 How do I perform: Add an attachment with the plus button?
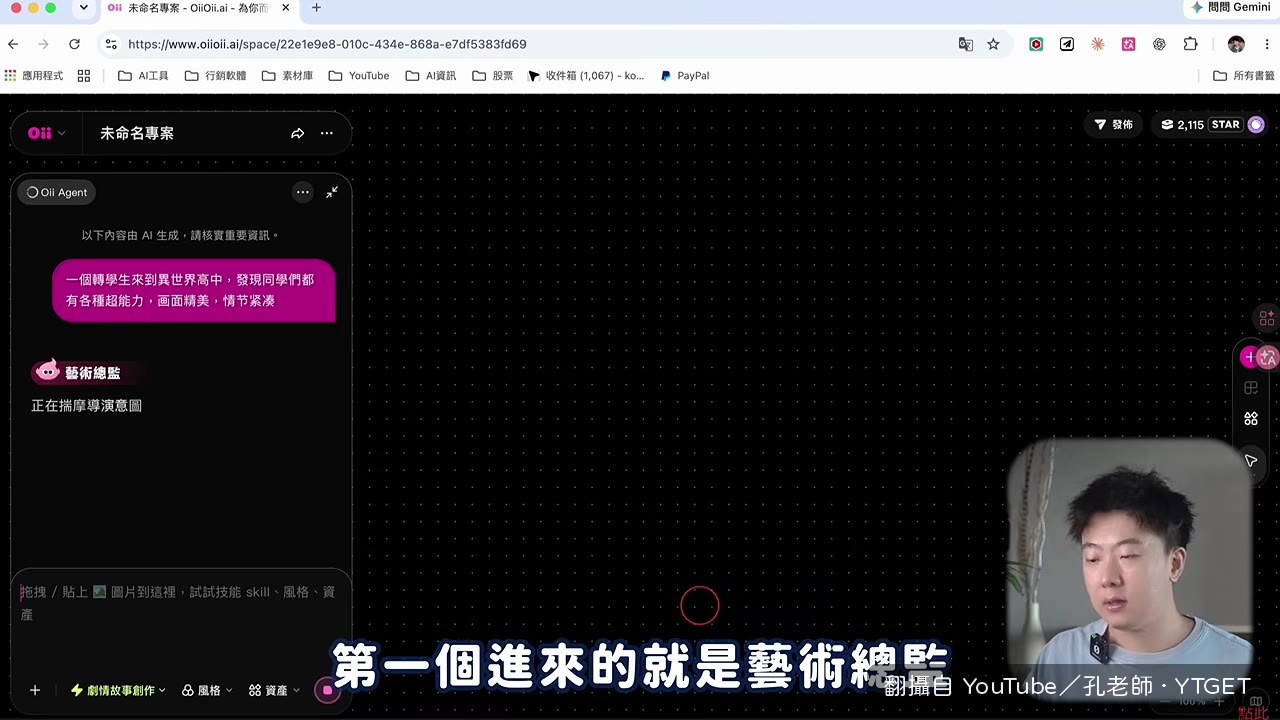click(35, 690)
